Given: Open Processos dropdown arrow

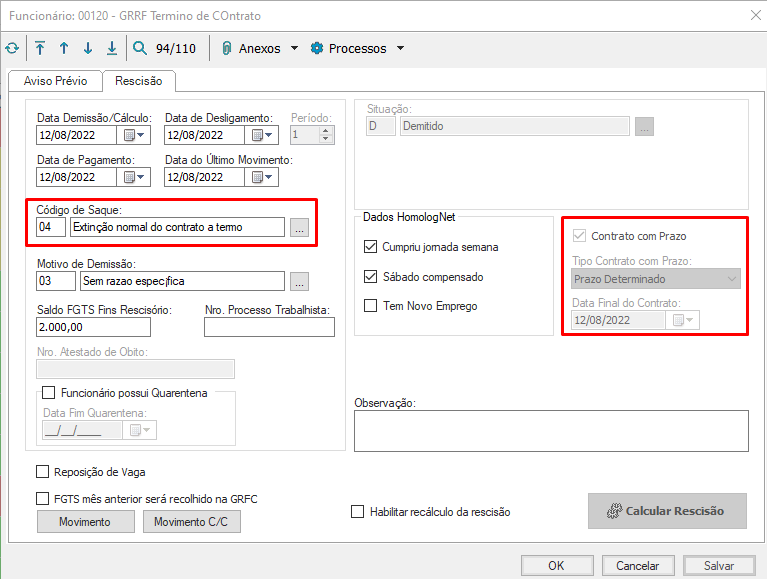Looking at the screenshot, I should tap(401, 48).
